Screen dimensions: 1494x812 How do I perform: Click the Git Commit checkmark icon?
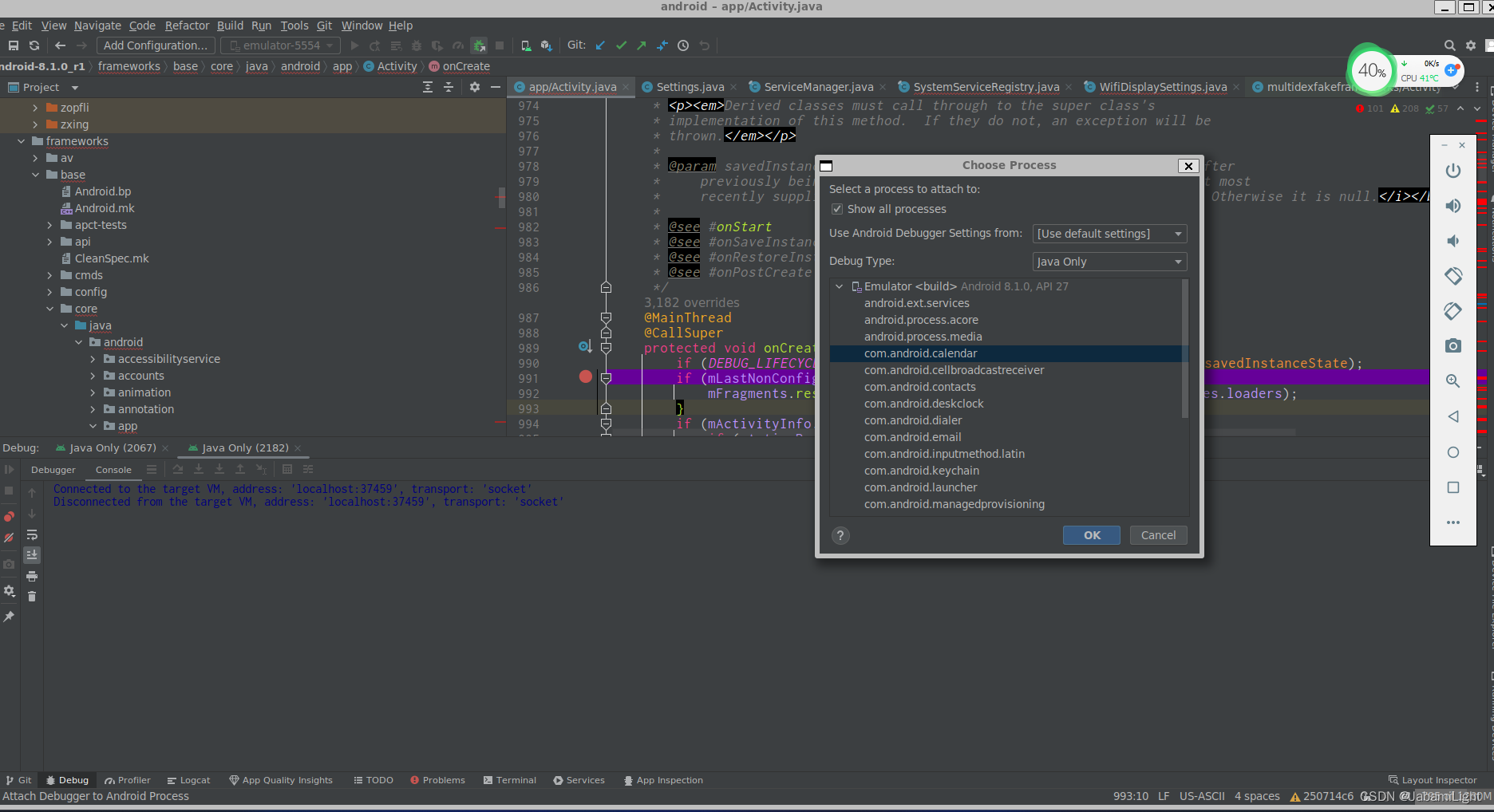pos(621,45)
